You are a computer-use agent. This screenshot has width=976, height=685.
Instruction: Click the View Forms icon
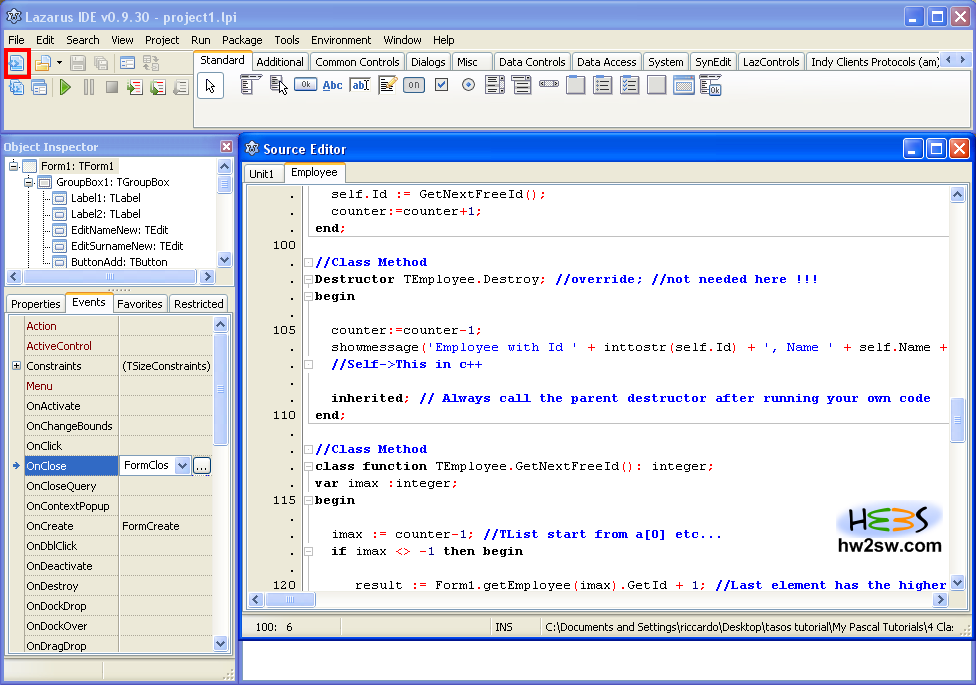pyautogui.click(x=39, y=87)
